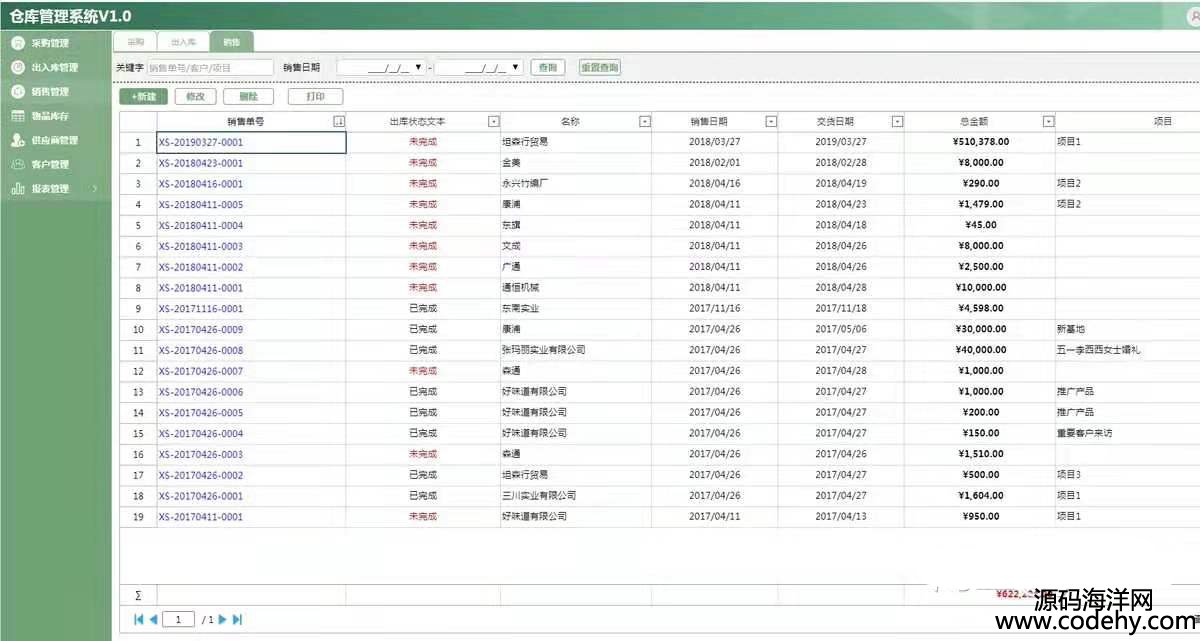Click the +新建 button
Screen dimensions: 1200x641
(x=144, y=96)
